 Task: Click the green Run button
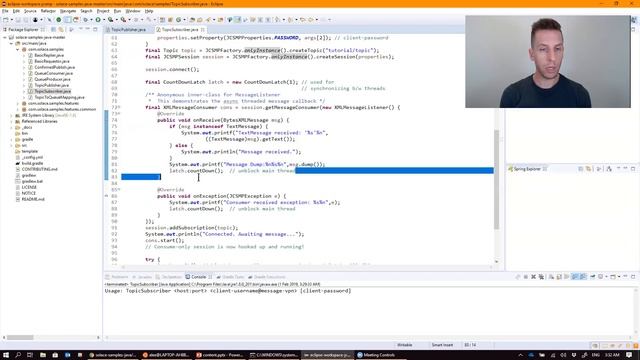click(98, 20)
